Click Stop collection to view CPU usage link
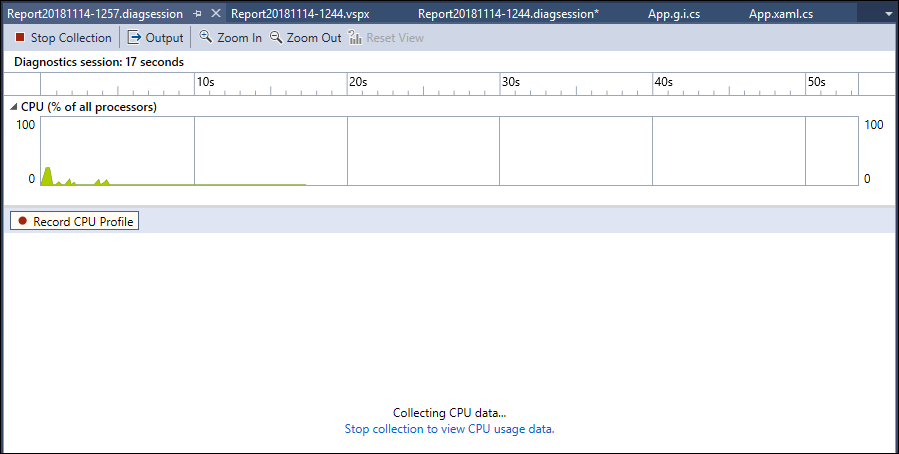This screenshot has width=899, height=454. pos(450,429)
